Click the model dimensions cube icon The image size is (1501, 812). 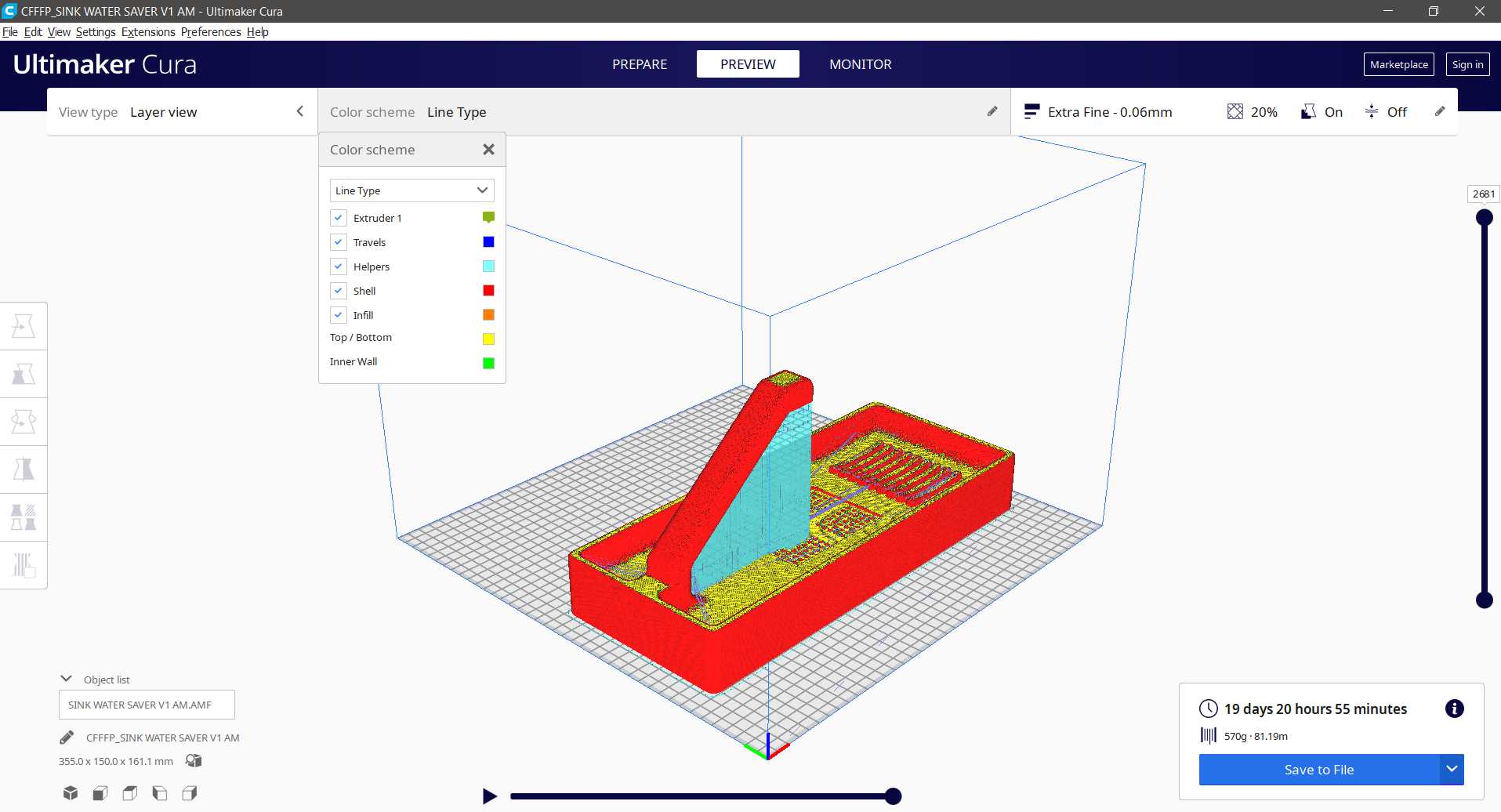(x=194, y=760)
